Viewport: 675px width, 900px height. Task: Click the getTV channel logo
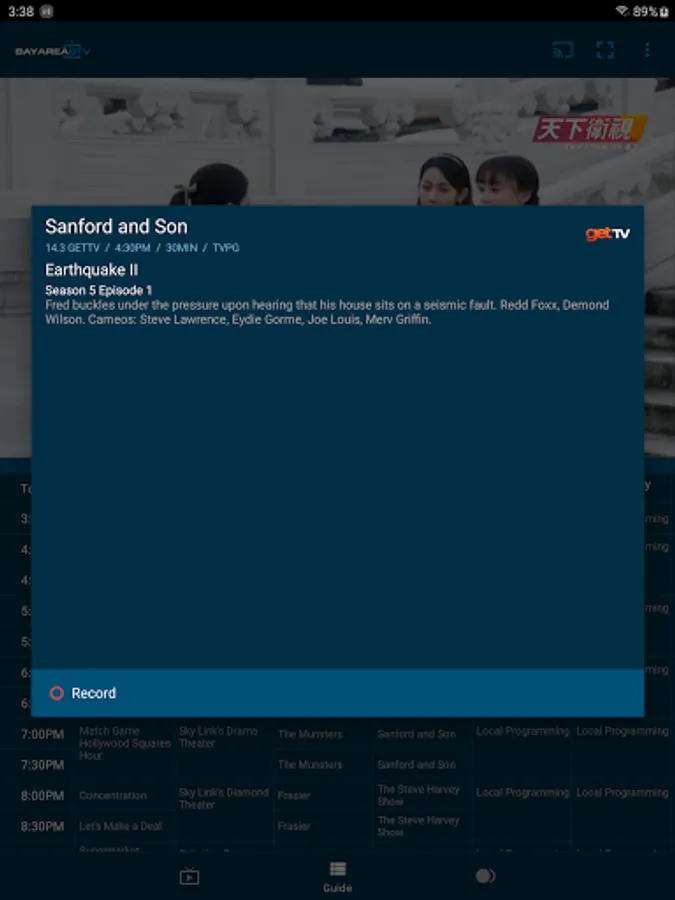607,233
